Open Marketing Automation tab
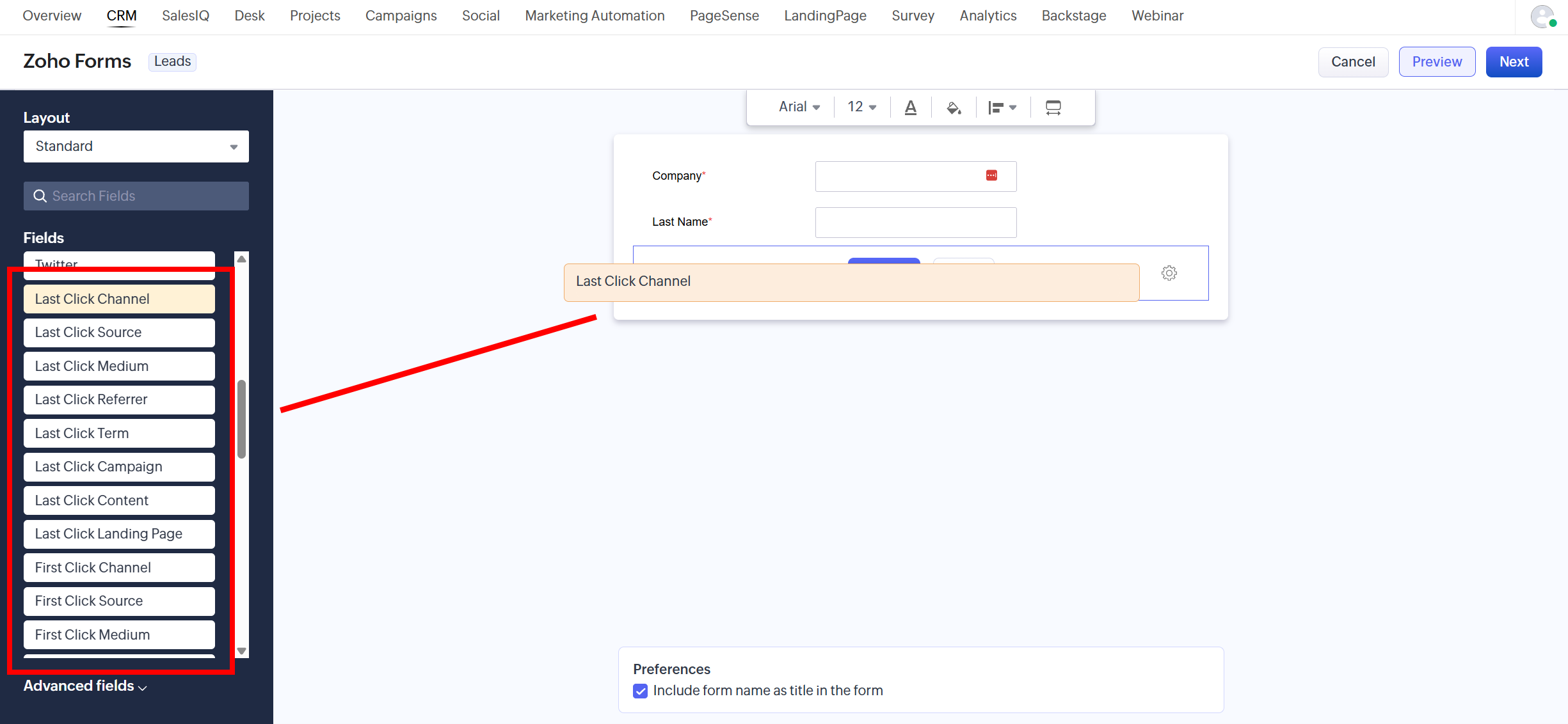This screenshot has height=724, width=1568. pyautogui.click(x=595, y=15)
